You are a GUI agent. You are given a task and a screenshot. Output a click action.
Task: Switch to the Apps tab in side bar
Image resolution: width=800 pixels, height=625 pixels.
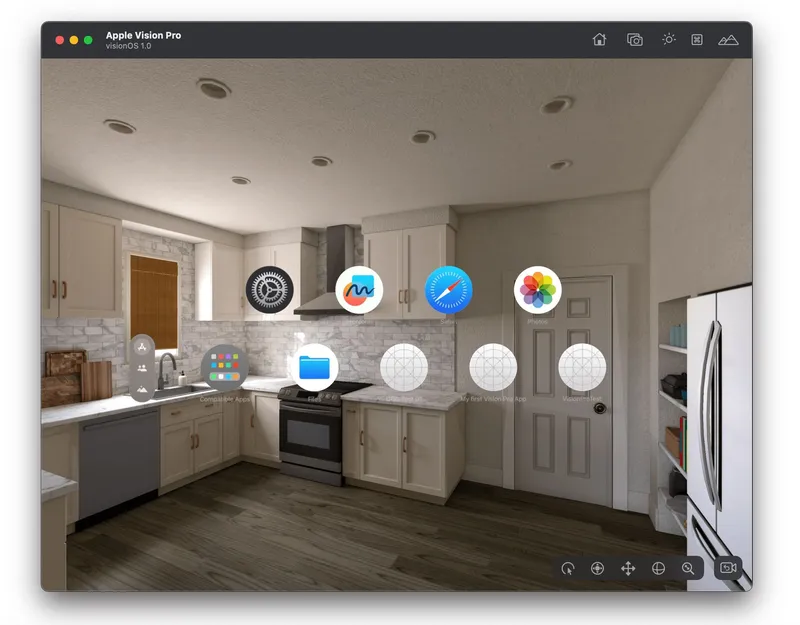tap(142, 348)
